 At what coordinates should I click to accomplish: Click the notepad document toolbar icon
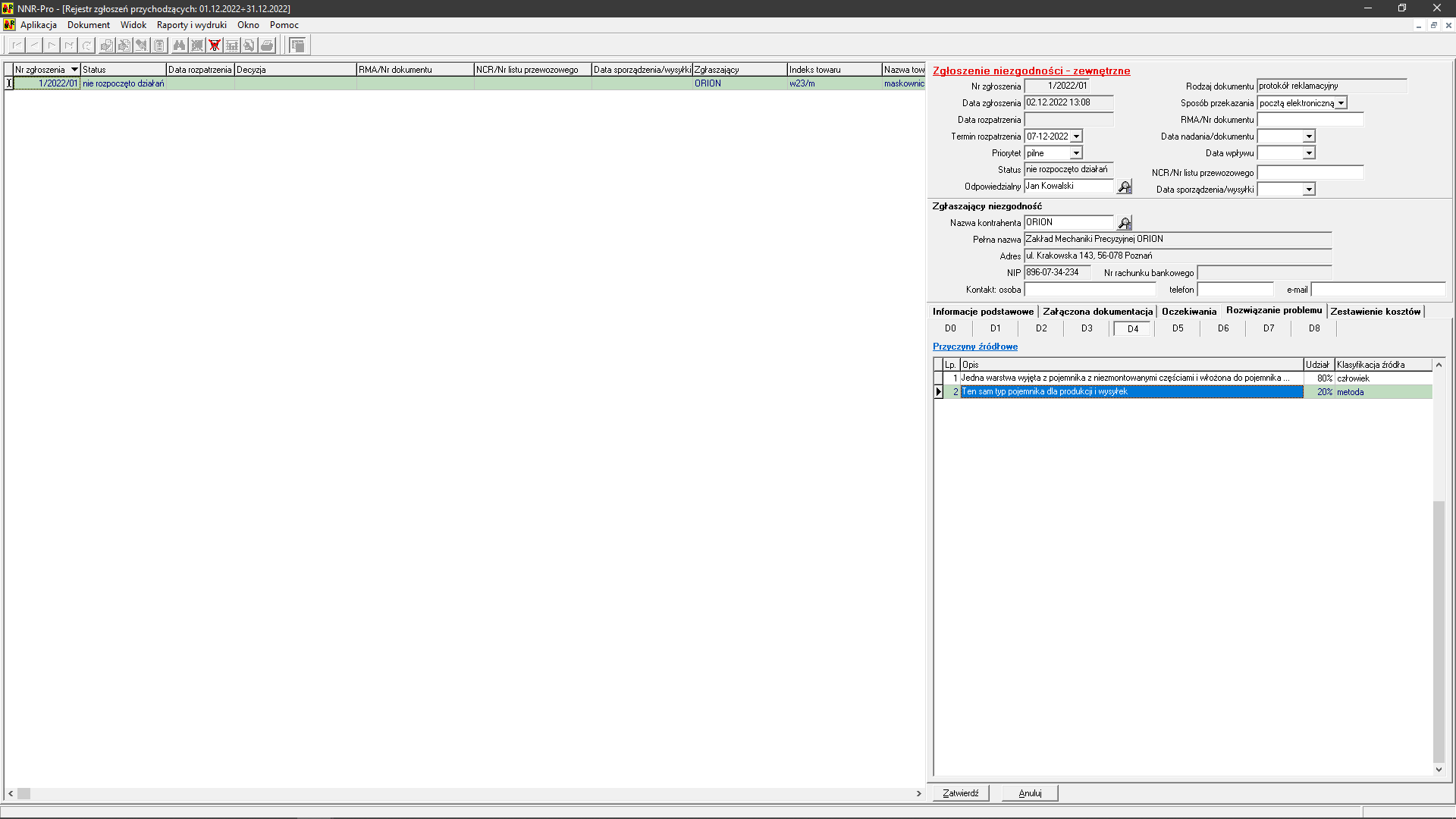click(159, 45)
